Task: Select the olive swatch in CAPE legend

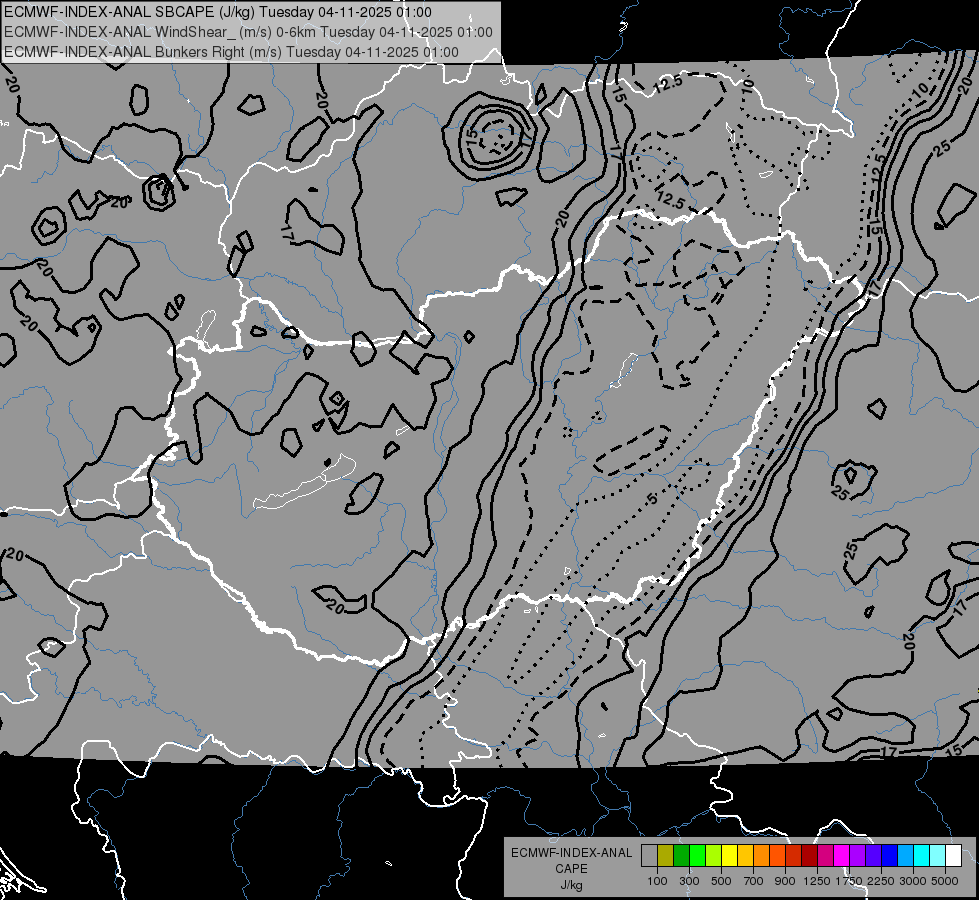Action: click(x=666, y=855)
